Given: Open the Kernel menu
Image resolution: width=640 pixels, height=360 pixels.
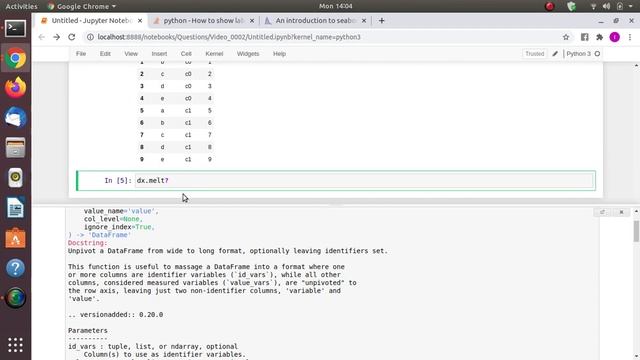Looking at the screenshot, I should pos(214,54).
